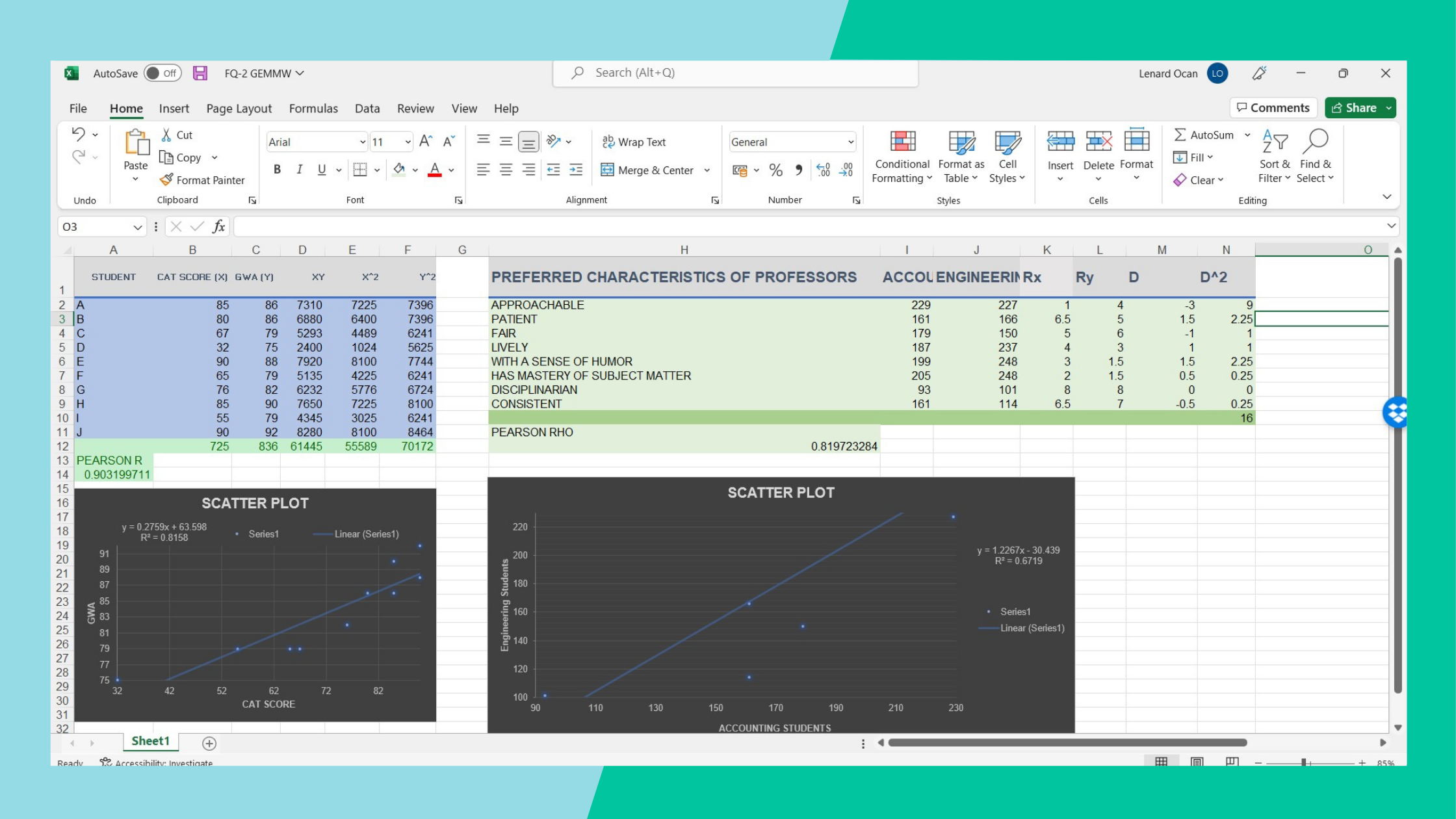
Task: Click the Undo arrow icon
Action: pos(78,134)
